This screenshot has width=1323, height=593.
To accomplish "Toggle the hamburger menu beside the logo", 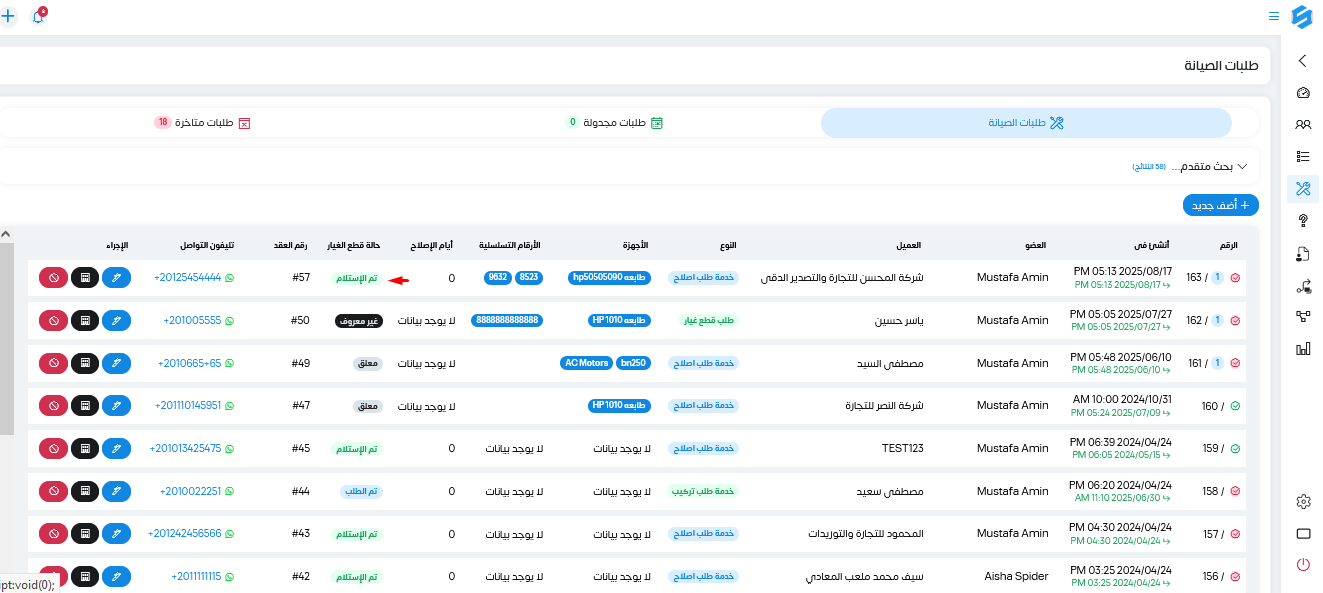I will coord(1273,17).
